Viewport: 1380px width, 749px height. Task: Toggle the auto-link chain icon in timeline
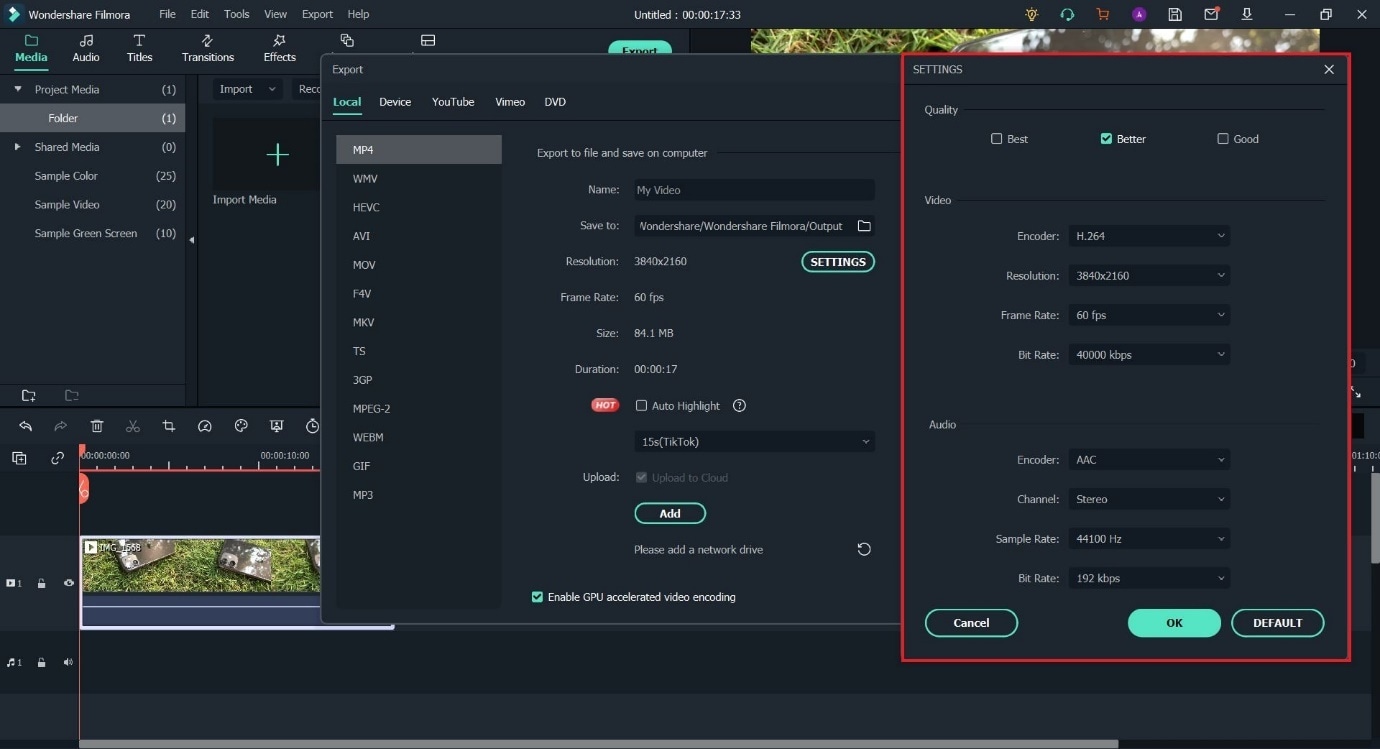(57, 458)
